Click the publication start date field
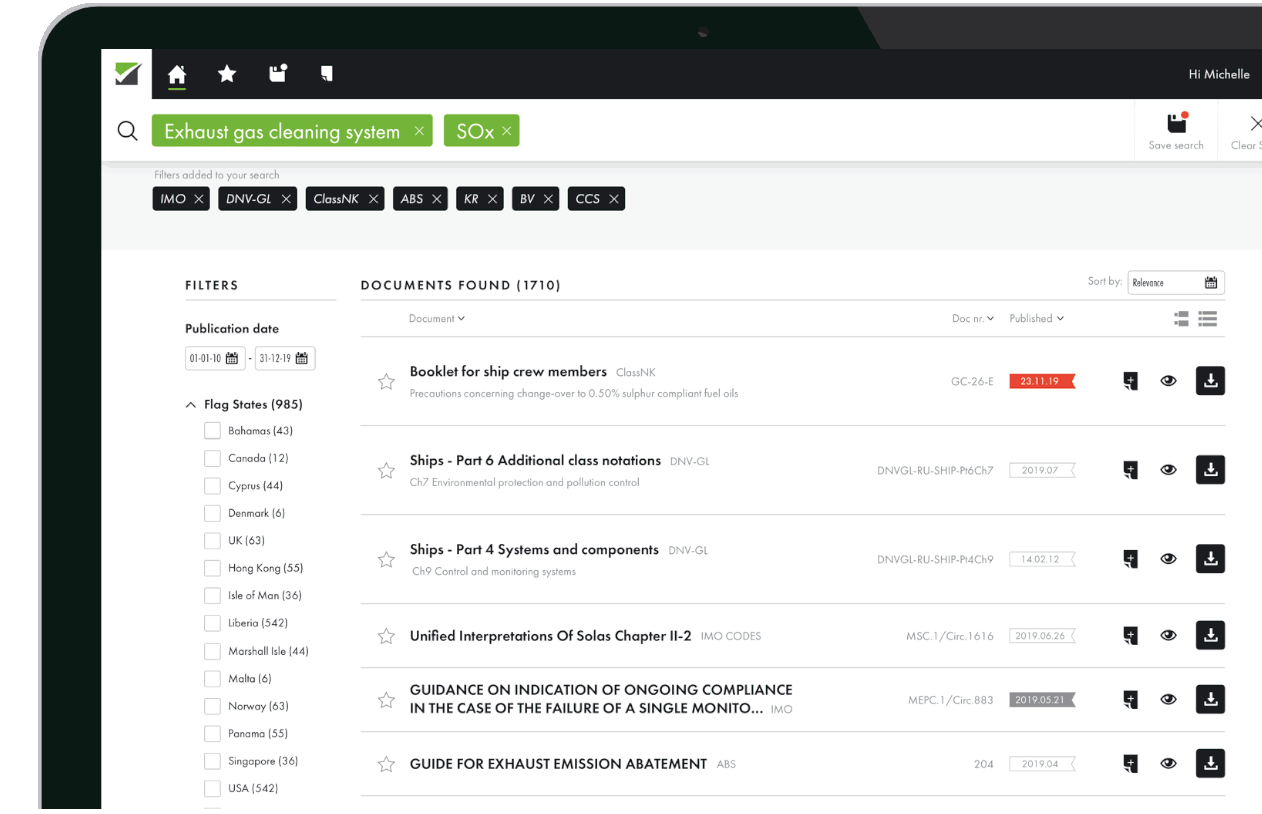This screenshot has width=1262, height=814. [214, 358]
